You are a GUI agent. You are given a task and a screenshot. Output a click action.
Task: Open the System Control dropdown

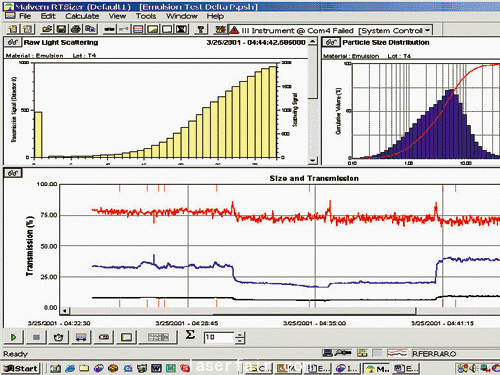pyautogui.click(x=427, y=31)
